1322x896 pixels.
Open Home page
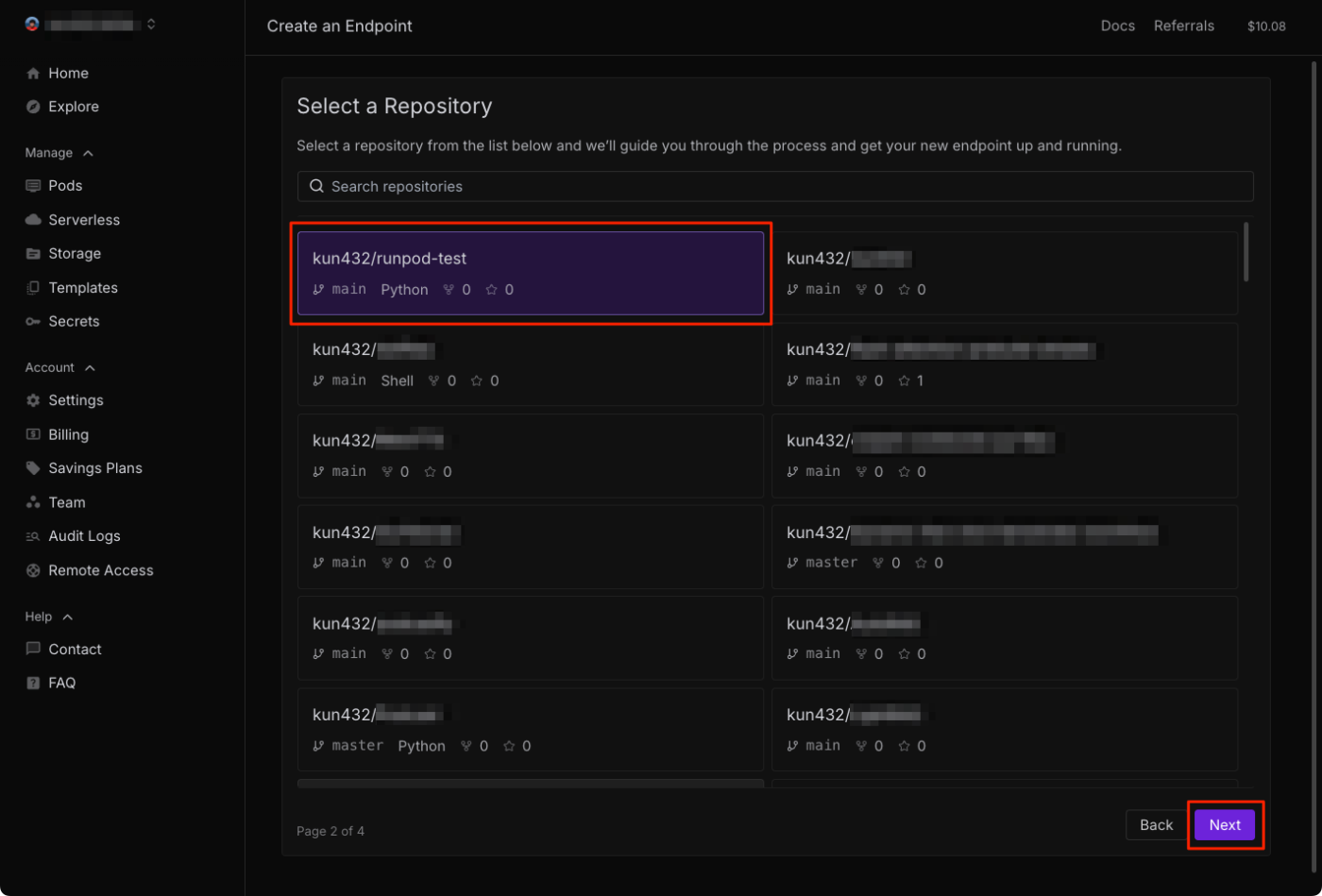coord(68,73)
